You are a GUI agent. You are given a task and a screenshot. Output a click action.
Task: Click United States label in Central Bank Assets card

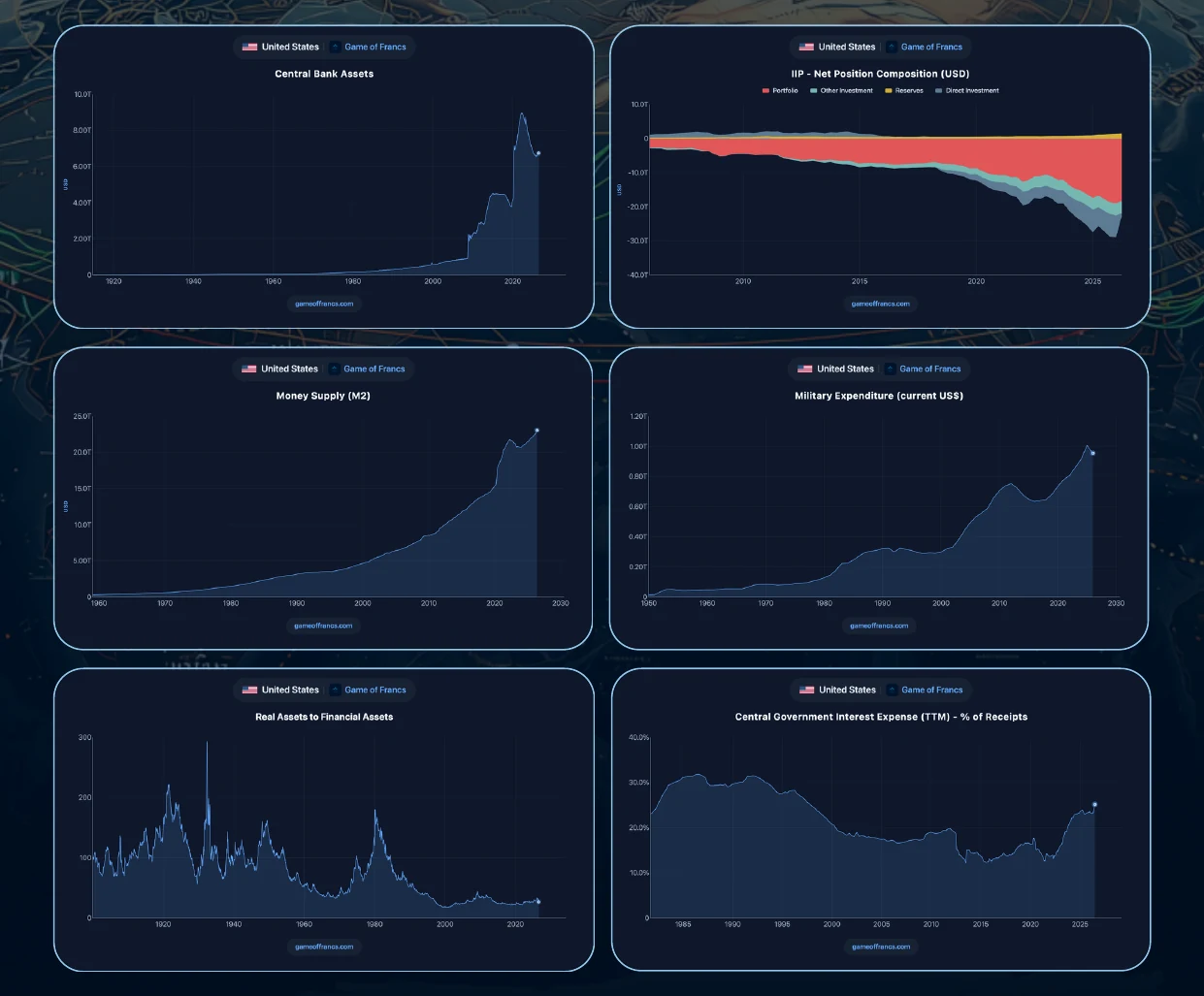click(290, 47)
